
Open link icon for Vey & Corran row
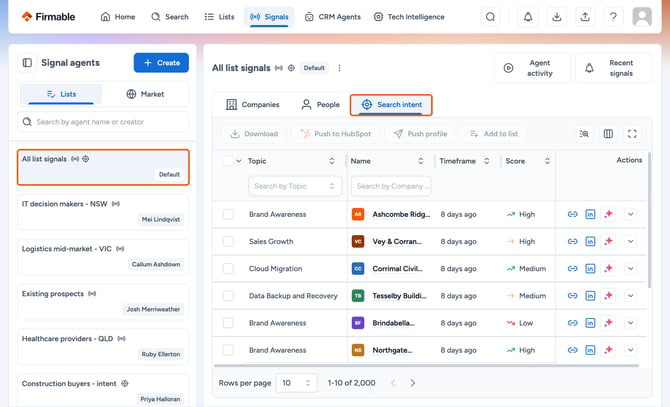572,241
